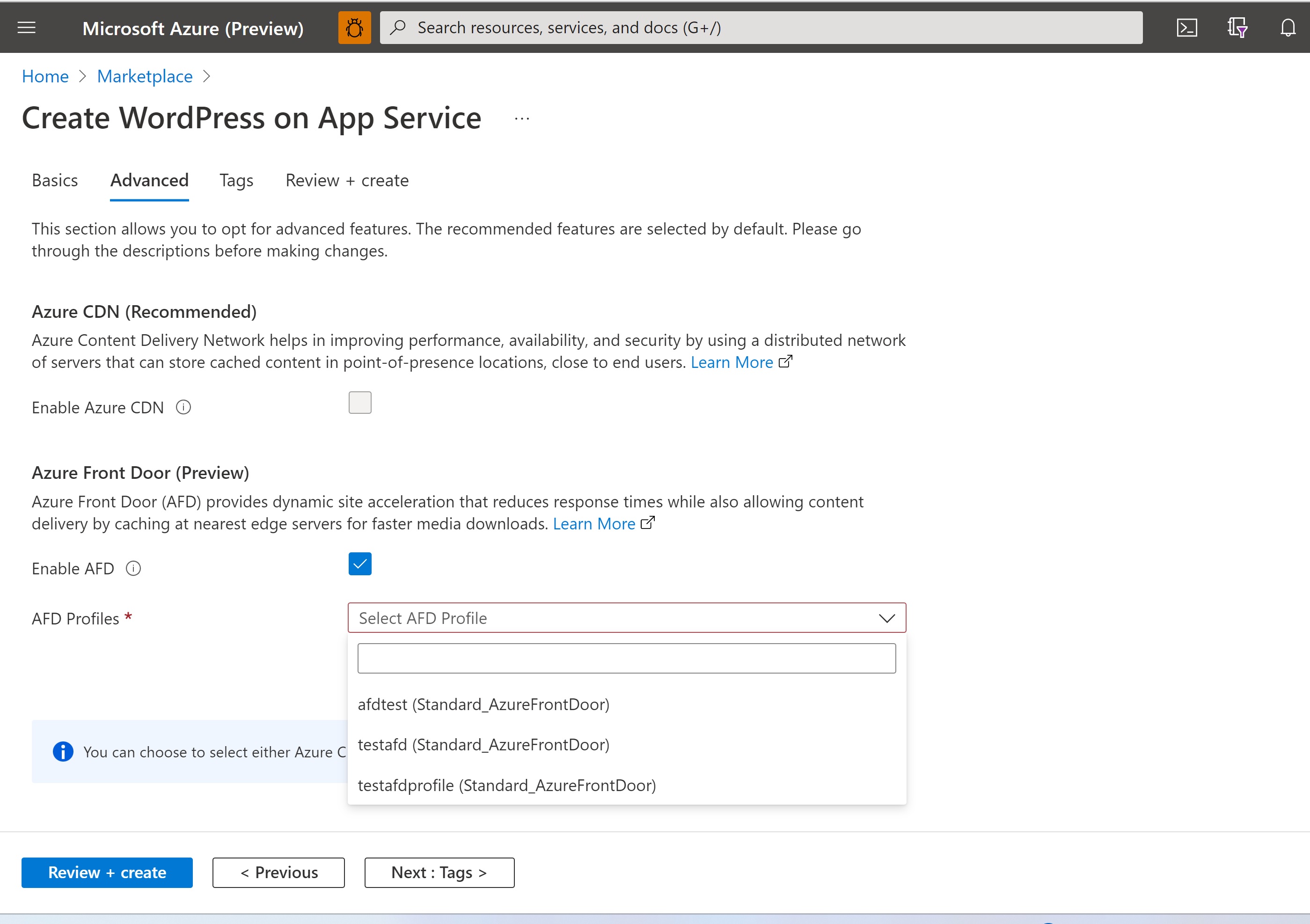Click the blue Review + create button
The width and height of the screenshot is (1310, 924).
point(107,873)
